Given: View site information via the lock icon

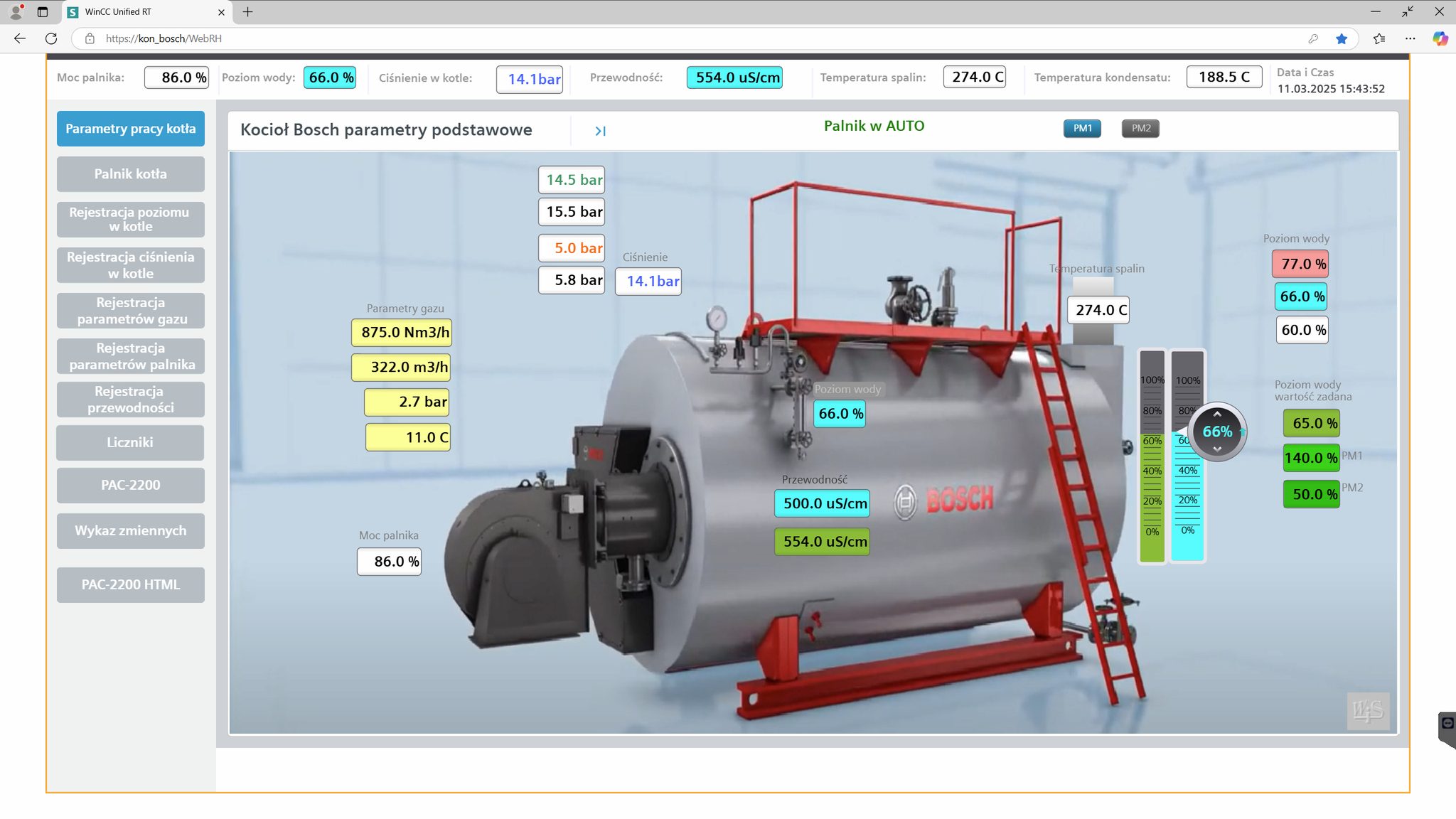Looking at the screenshot, I should point(90,38).
